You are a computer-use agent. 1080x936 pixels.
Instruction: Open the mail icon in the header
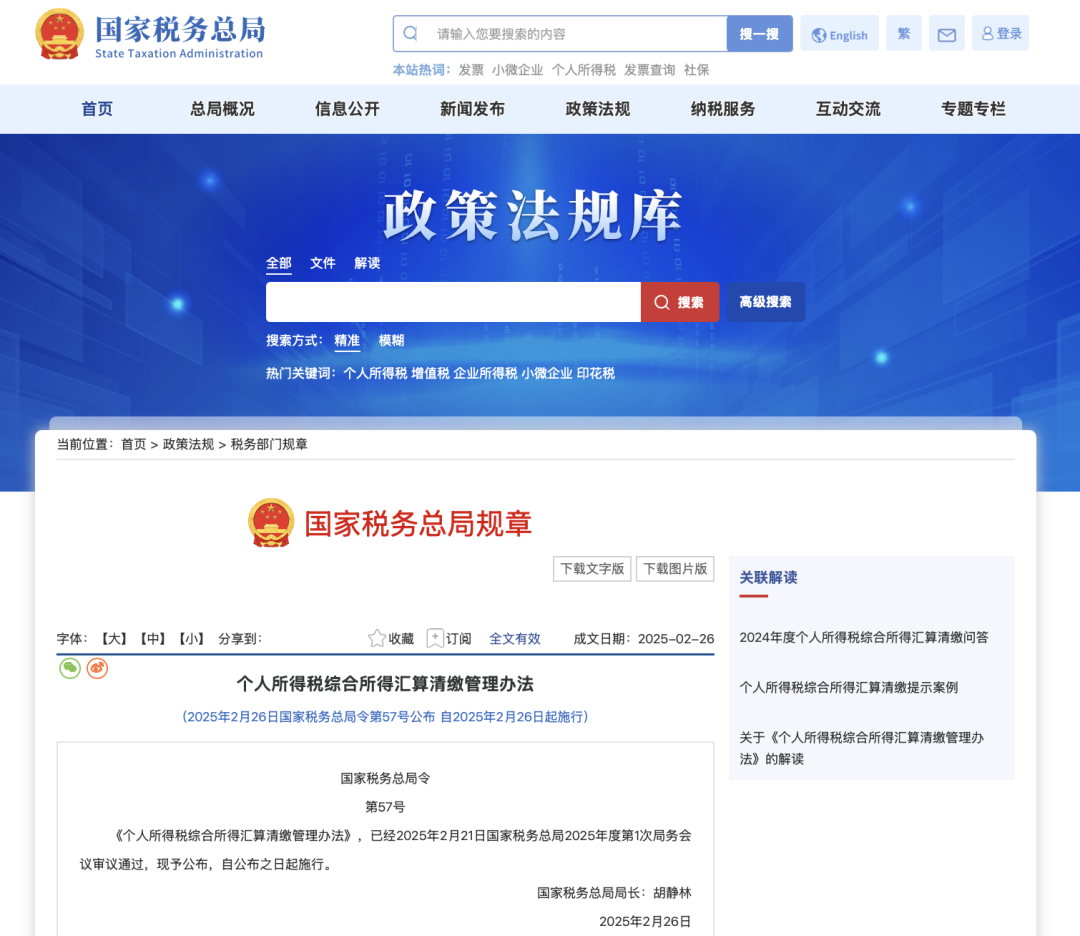pyautogui.click(x=946, y=33)
